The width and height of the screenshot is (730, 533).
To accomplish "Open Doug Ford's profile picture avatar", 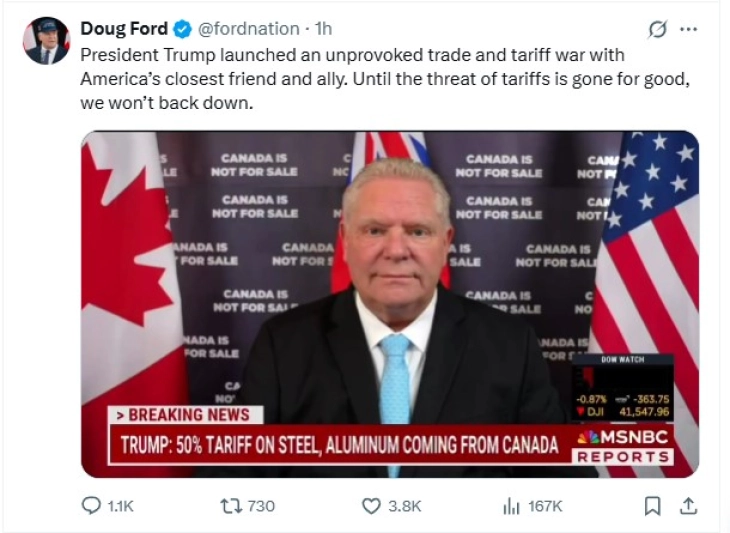I will 47,41.
